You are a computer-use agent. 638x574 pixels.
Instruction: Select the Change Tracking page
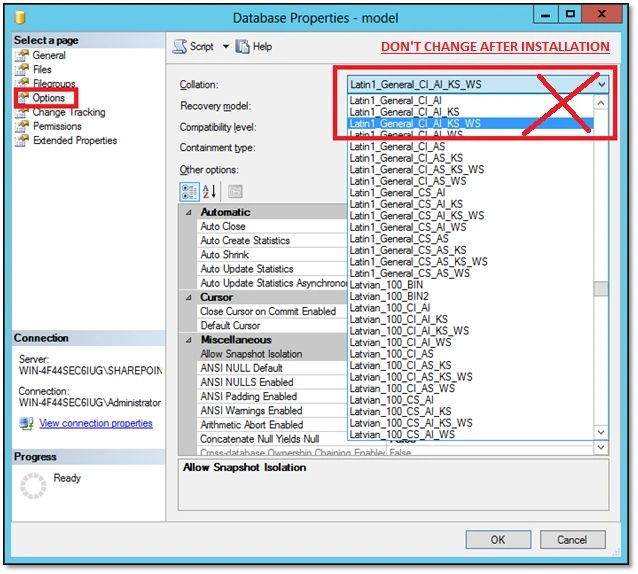click(x=69, y=112)
